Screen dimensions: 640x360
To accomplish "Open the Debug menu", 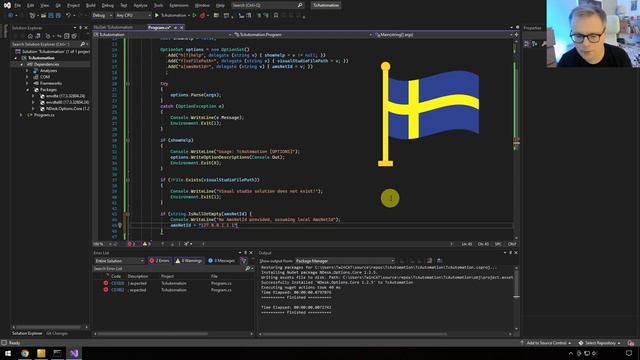I will coord(108,5).
